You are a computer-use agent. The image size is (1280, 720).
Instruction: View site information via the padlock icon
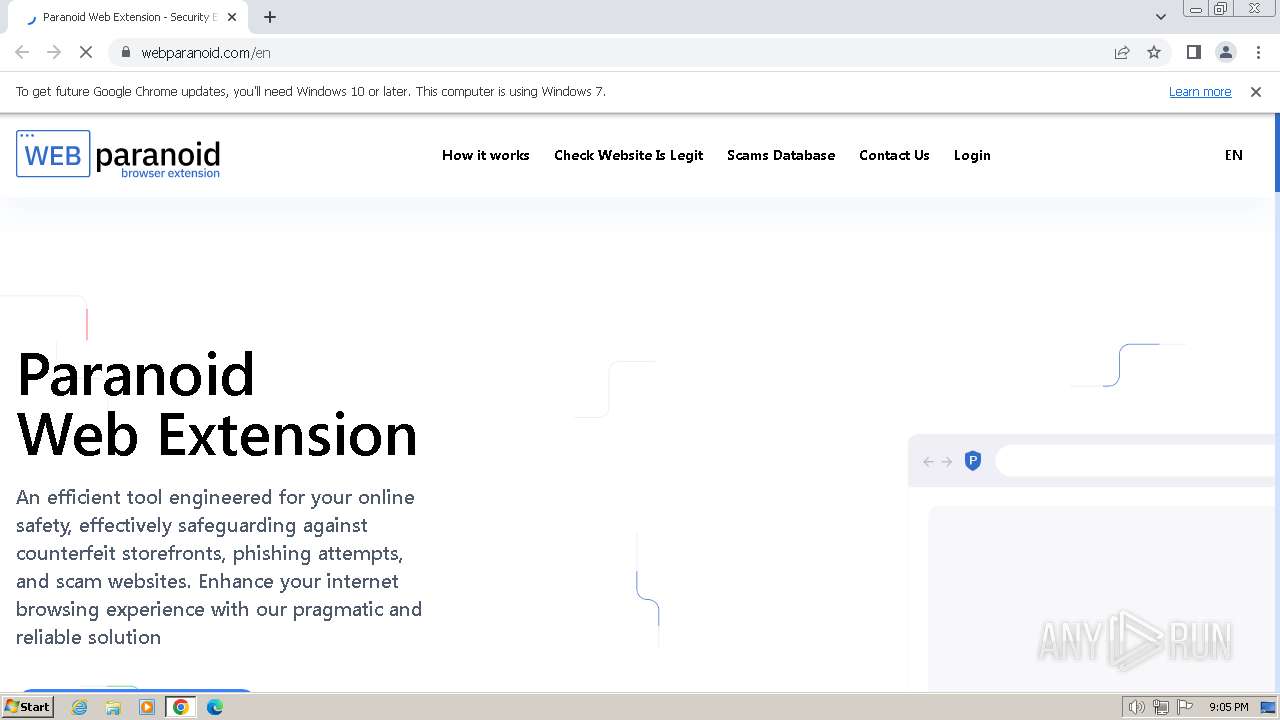(125, 52)
